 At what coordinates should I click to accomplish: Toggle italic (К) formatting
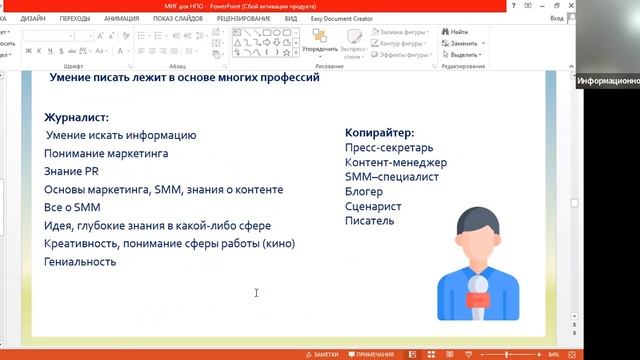(39, 51)
